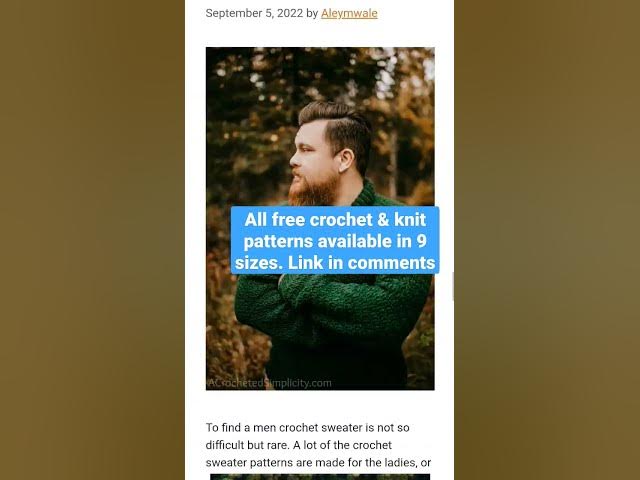Click the word 'by' before the author name

(312, 13)
